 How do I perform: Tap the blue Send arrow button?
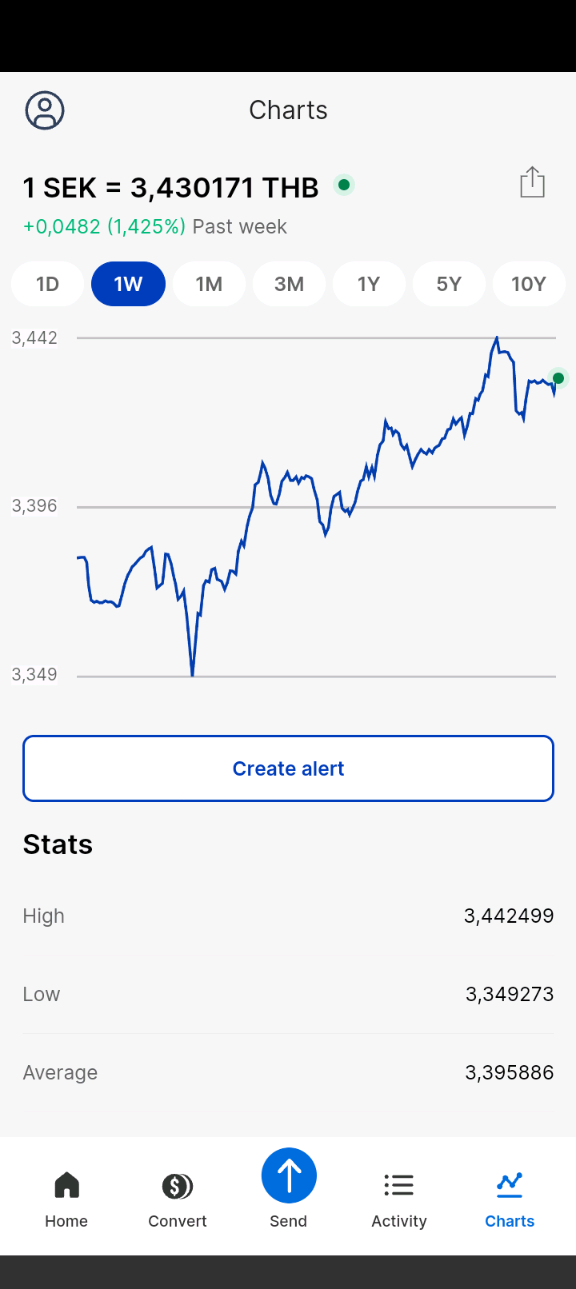coord(289,1175)
